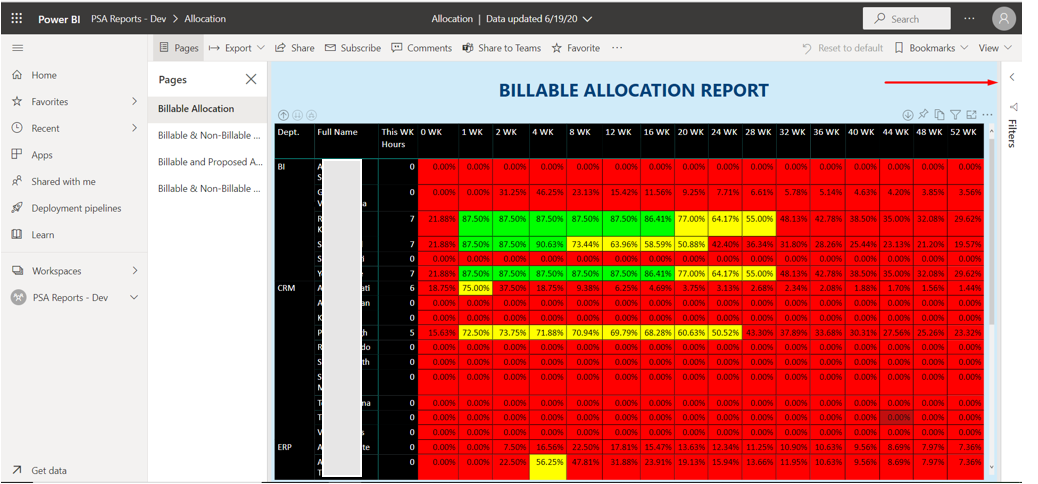
Task: Open Deployment pipelines in the sidebar
Action: point(76,208)
